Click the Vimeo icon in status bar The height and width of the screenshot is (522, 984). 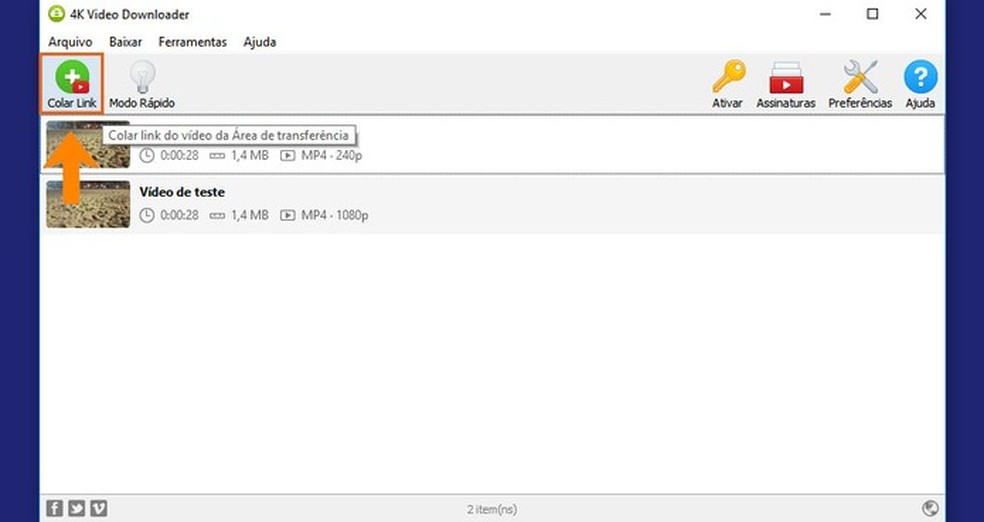click(99, 508)
